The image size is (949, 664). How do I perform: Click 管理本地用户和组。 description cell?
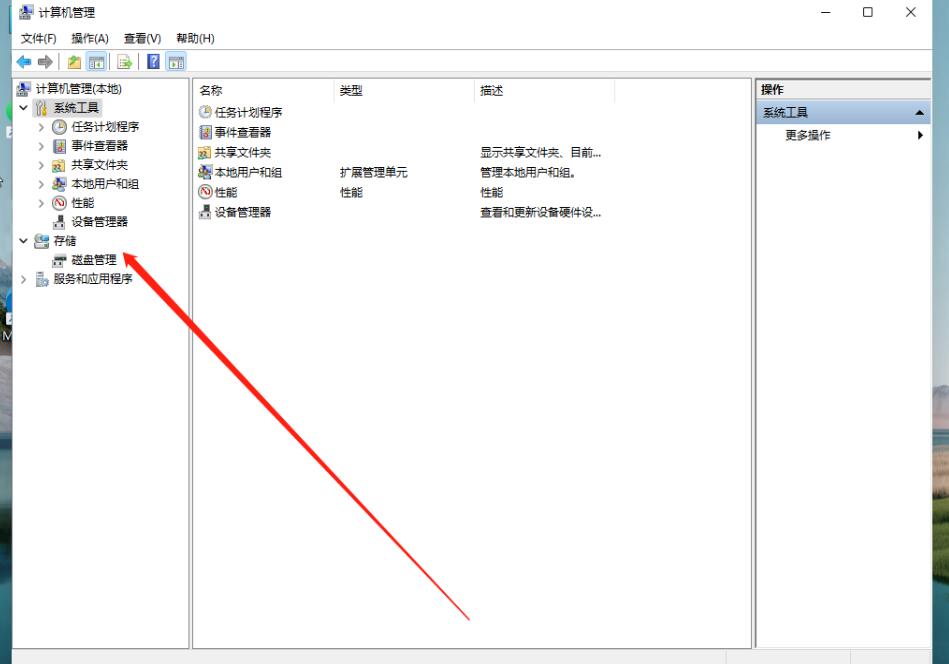[x=527, y=173]
